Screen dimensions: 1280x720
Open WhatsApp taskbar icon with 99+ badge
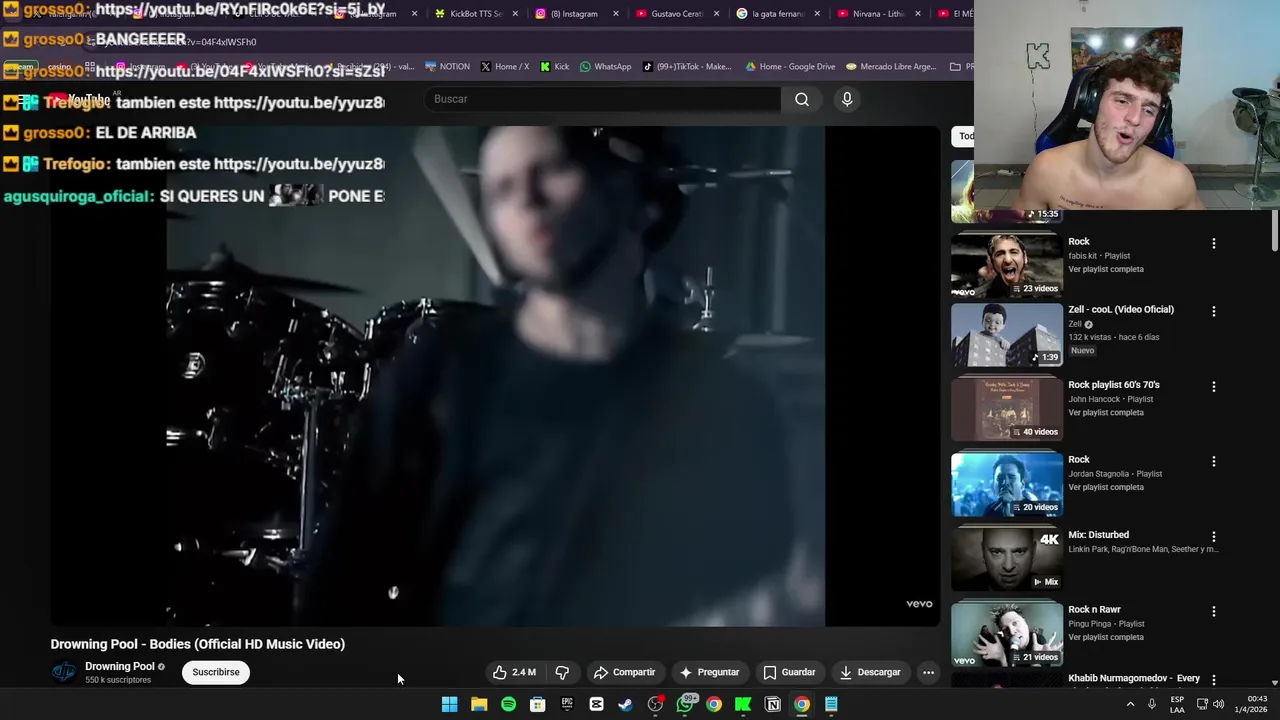(x=685, y=704)
